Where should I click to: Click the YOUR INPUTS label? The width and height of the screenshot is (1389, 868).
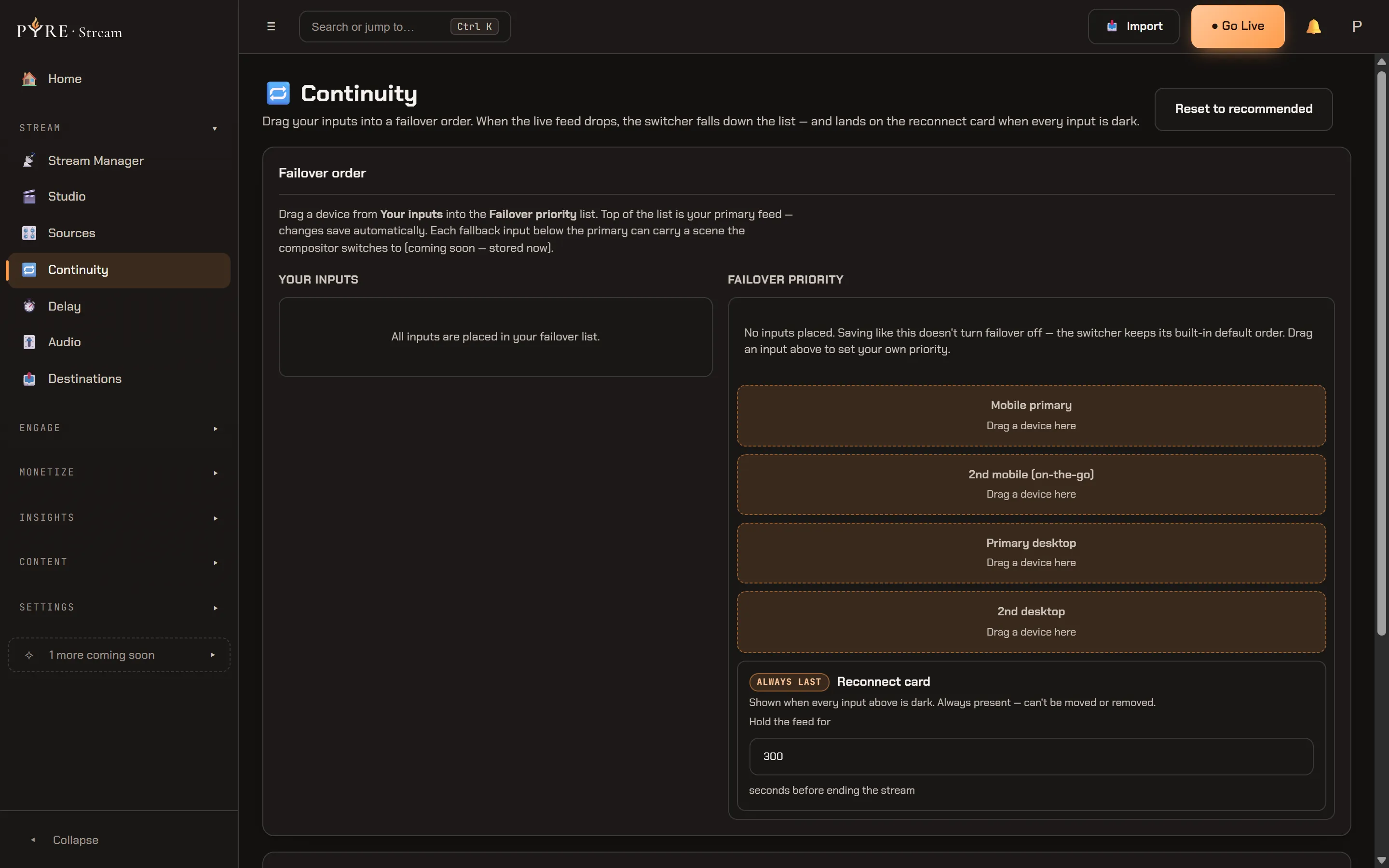pos(318,280)
